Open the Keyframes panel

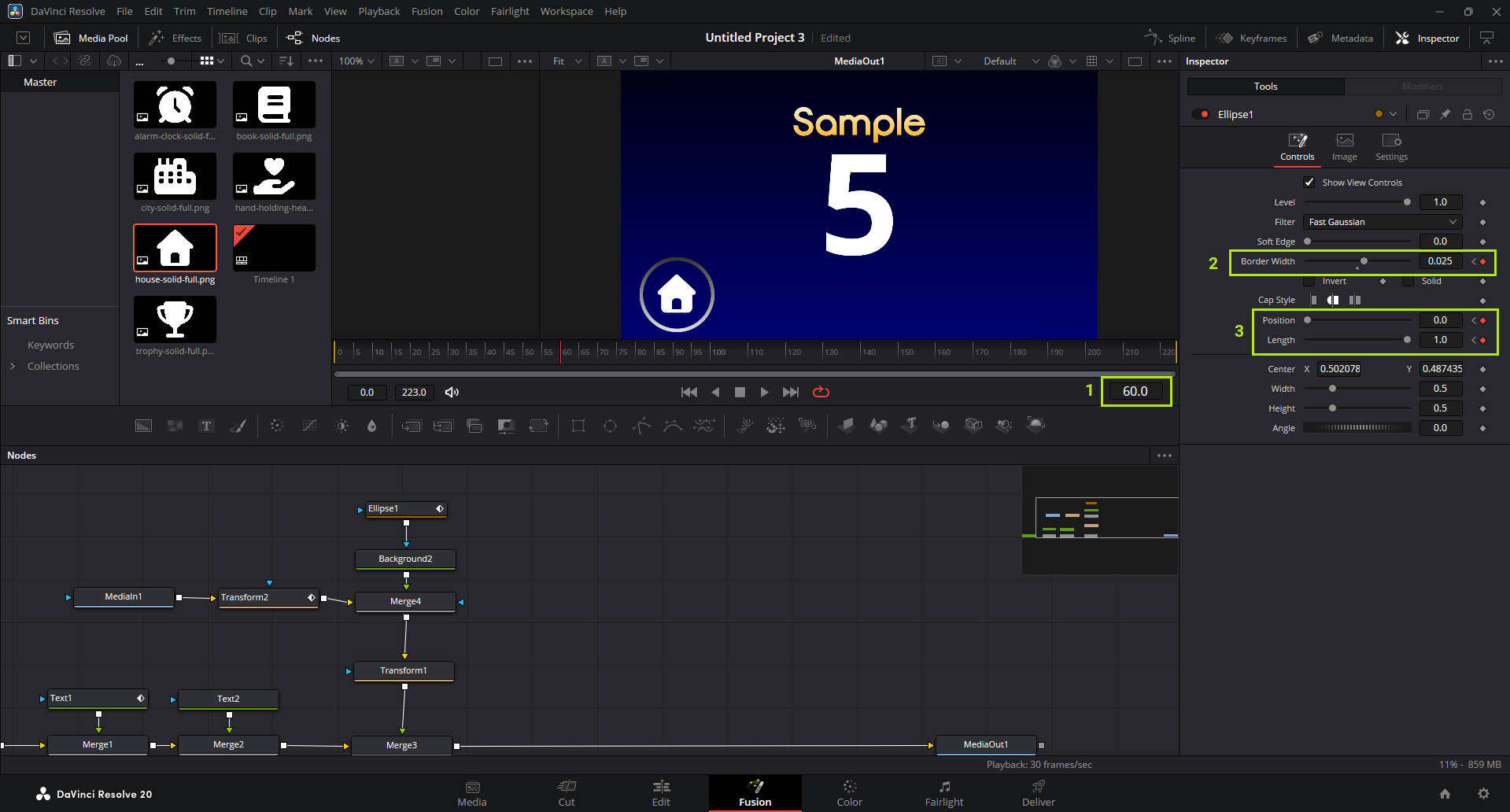1252,38
